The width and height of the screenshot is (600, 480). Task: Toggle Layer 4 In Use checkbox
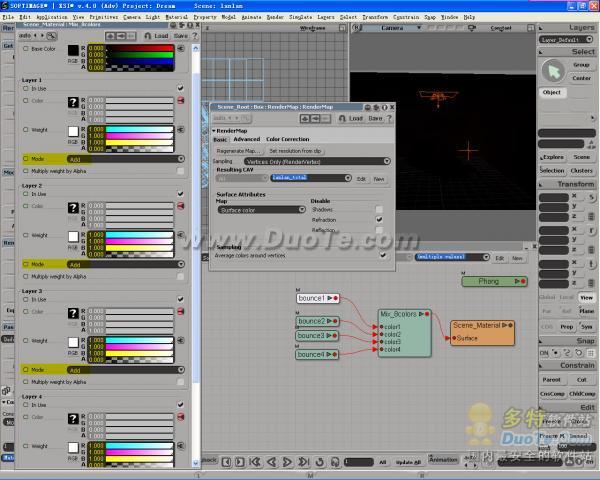180,404
